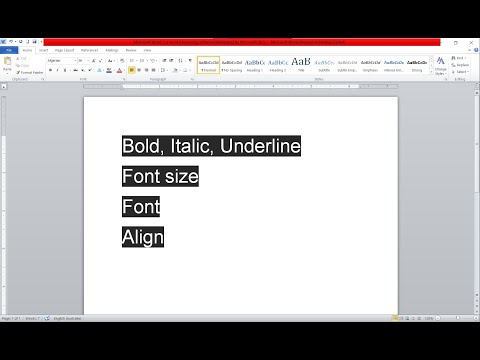Switch to the Mailings tab
Screen dimensions: 480x360
click(112, 50)
